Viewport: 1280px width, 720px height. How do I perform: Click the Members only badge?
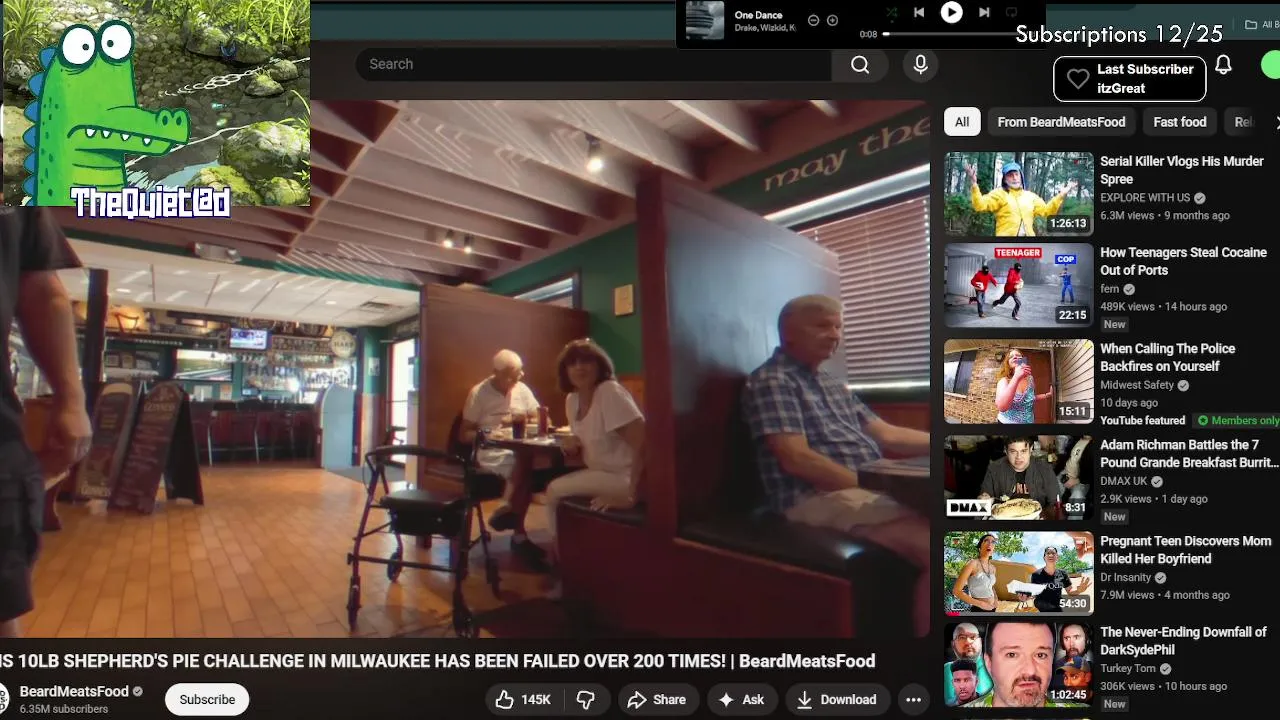click(x=1239, y=421)
